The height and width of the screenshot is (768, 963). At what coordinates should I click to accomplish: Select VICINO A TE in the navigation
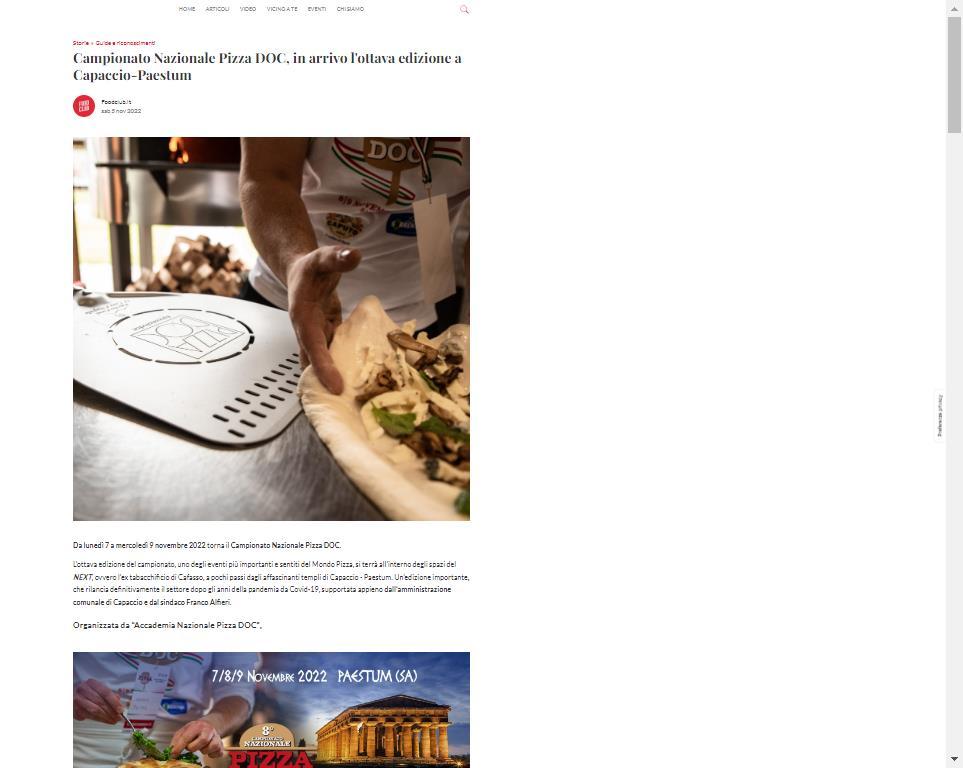click(282, 9)
